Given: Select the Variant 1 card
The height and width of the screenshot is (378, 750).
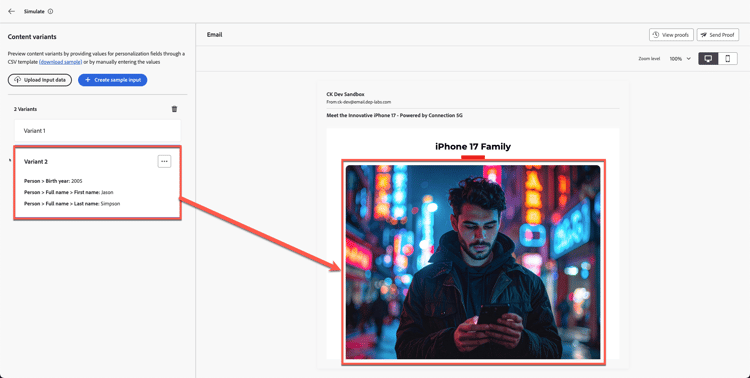Looking at the screenshot, I should (98, 131).
